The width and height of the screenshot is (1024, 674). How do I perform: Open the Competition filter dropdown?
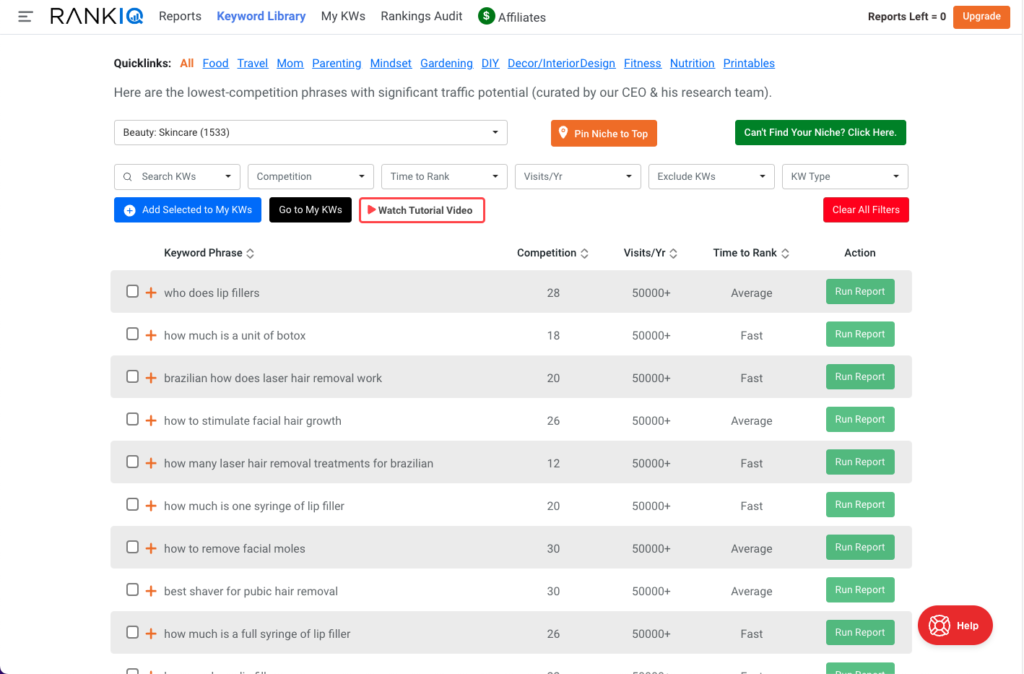(x=310, y=176)
